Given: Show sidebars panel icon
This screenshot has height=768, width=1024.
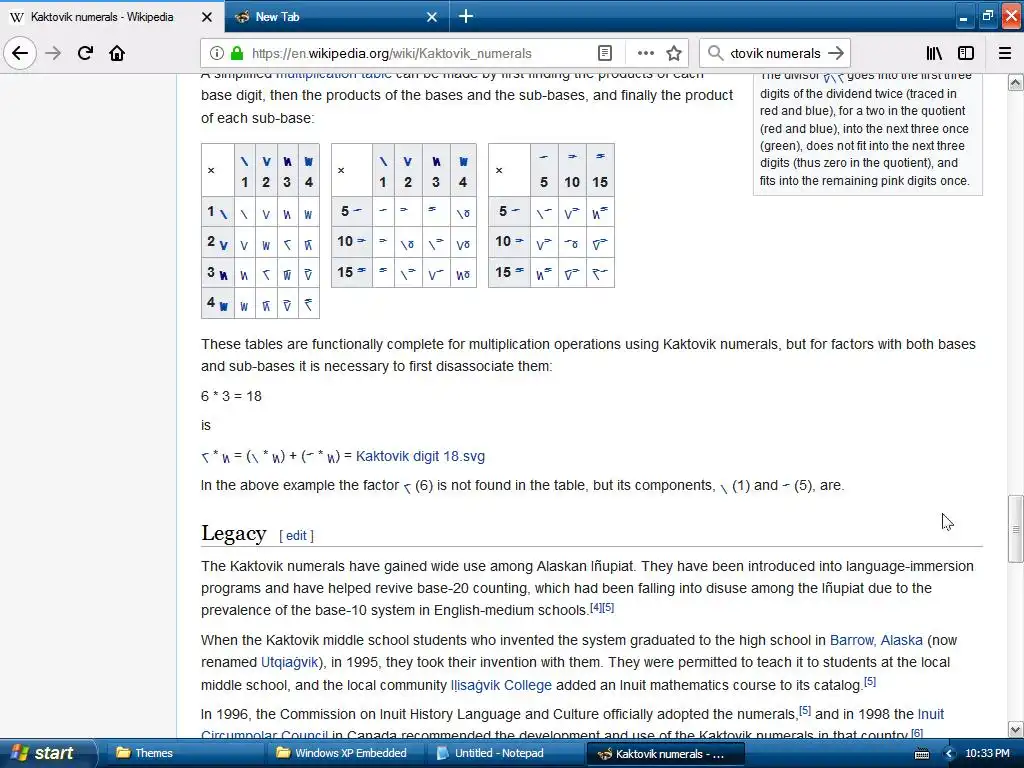Looking at the screenshot, I should [x=966, y=53].
